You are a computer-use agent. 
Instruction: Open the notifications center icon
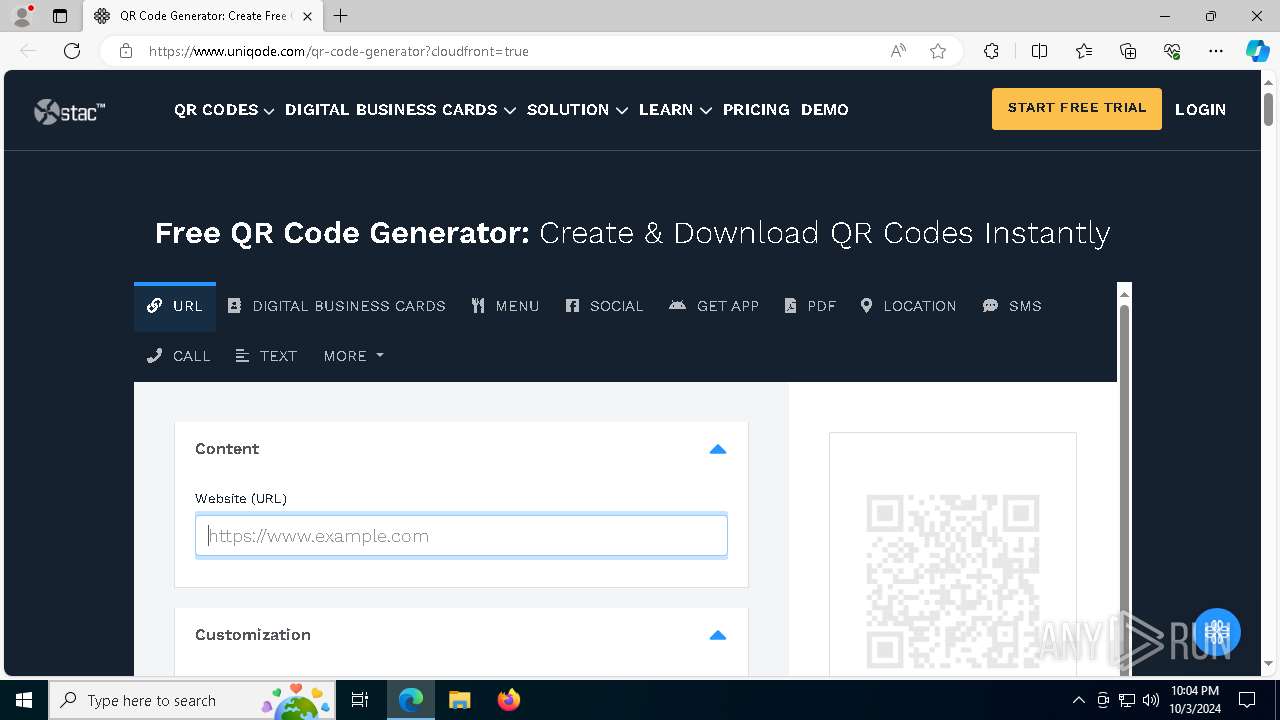[x=1247, y=700]
